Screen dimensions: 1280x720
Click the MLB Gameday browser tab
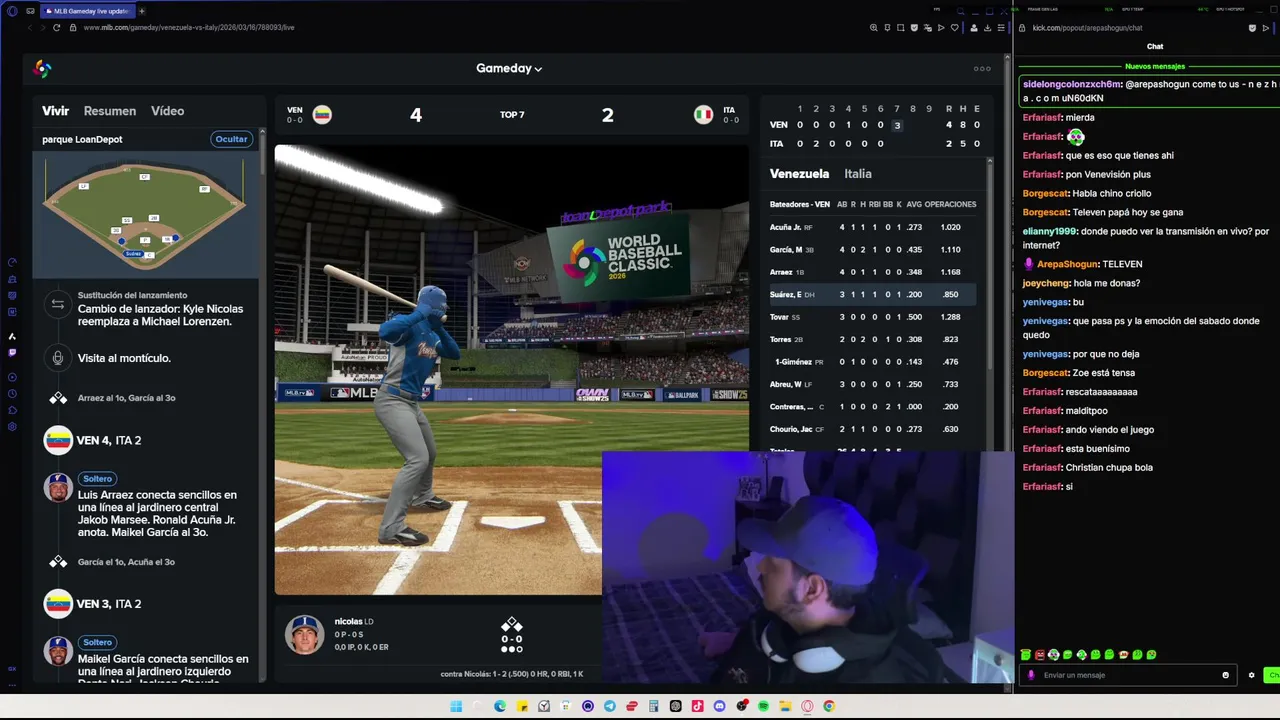click(x=90, y=11)
